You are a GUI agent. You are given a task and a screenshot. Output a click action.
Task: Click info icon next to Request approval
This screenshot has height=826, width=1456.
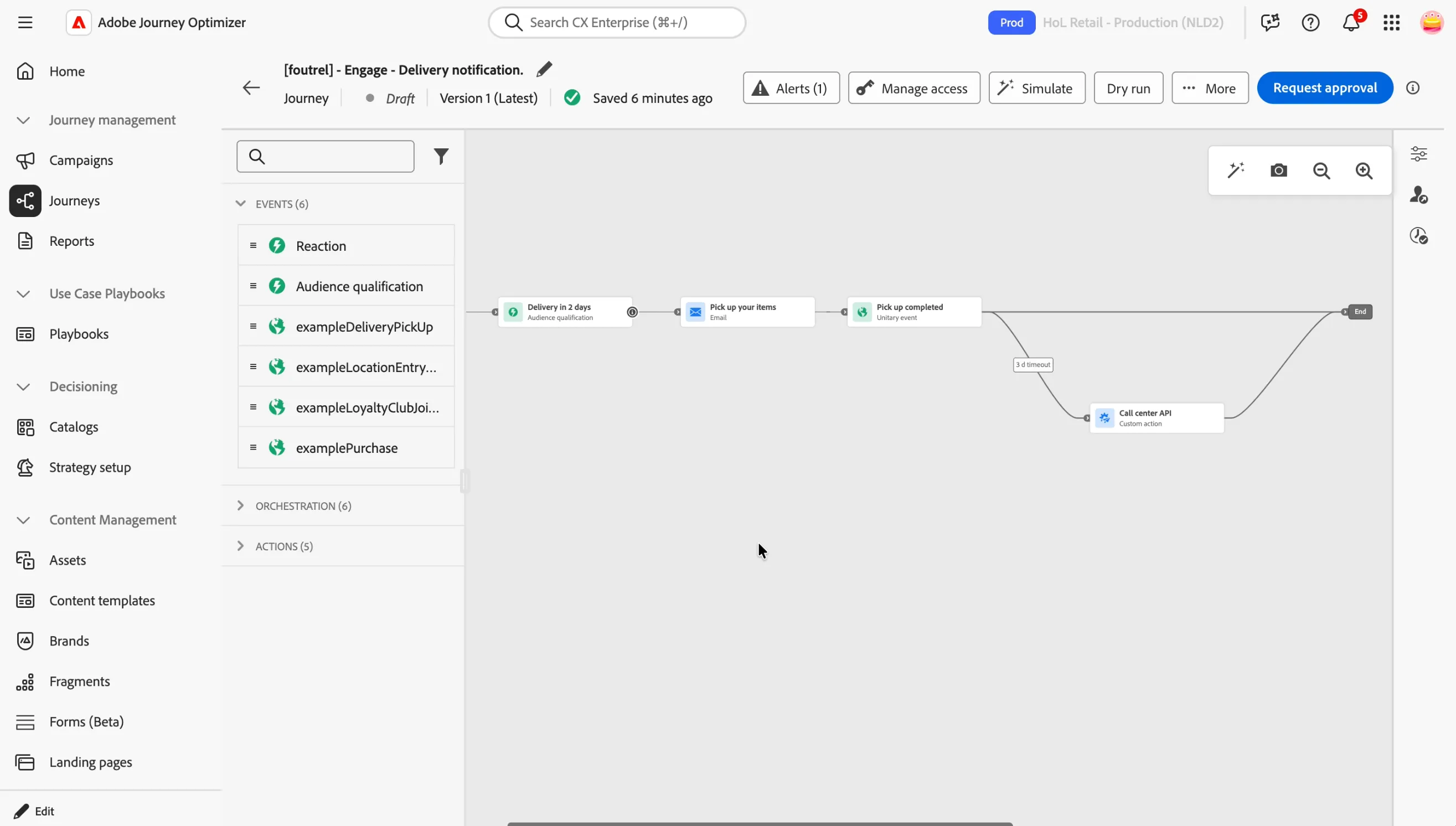click(x=1412, y=88)
